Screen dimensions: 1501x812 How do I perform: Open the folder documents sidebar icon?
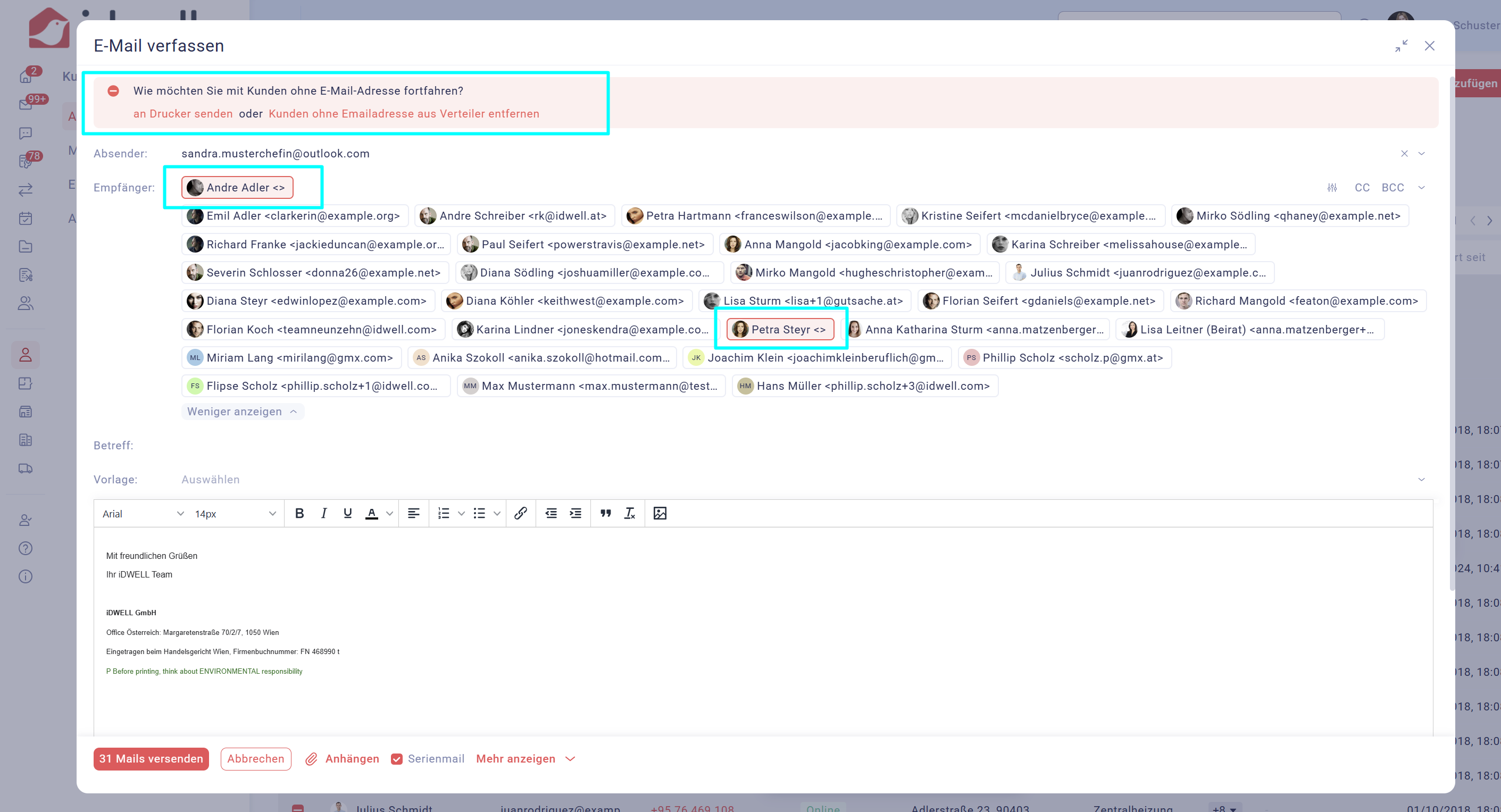pos(26,246)
